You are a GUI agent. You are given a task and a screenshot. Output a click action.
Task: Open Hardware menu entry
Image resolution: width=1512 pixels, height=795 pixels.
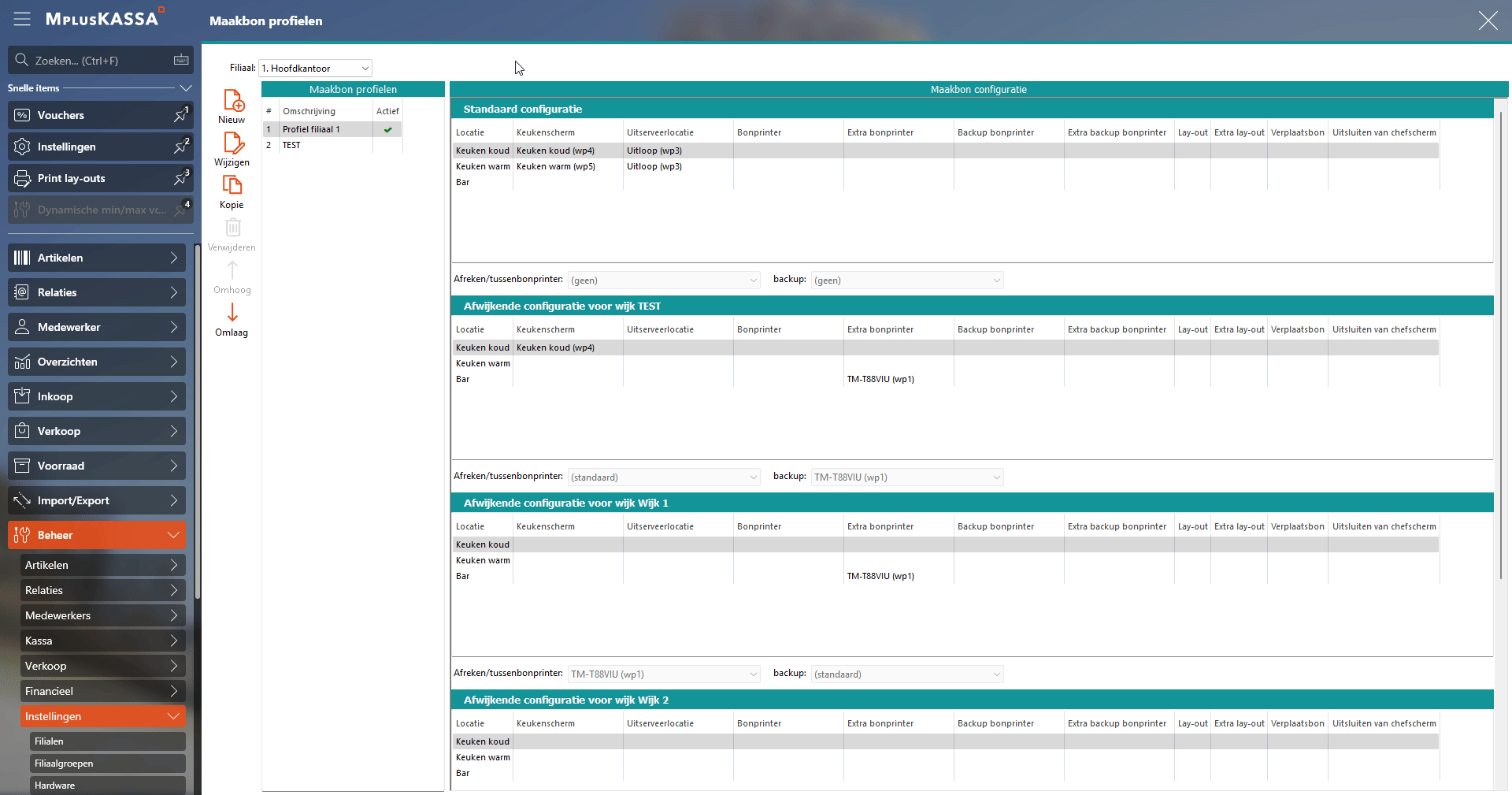(x=108, y=786)
